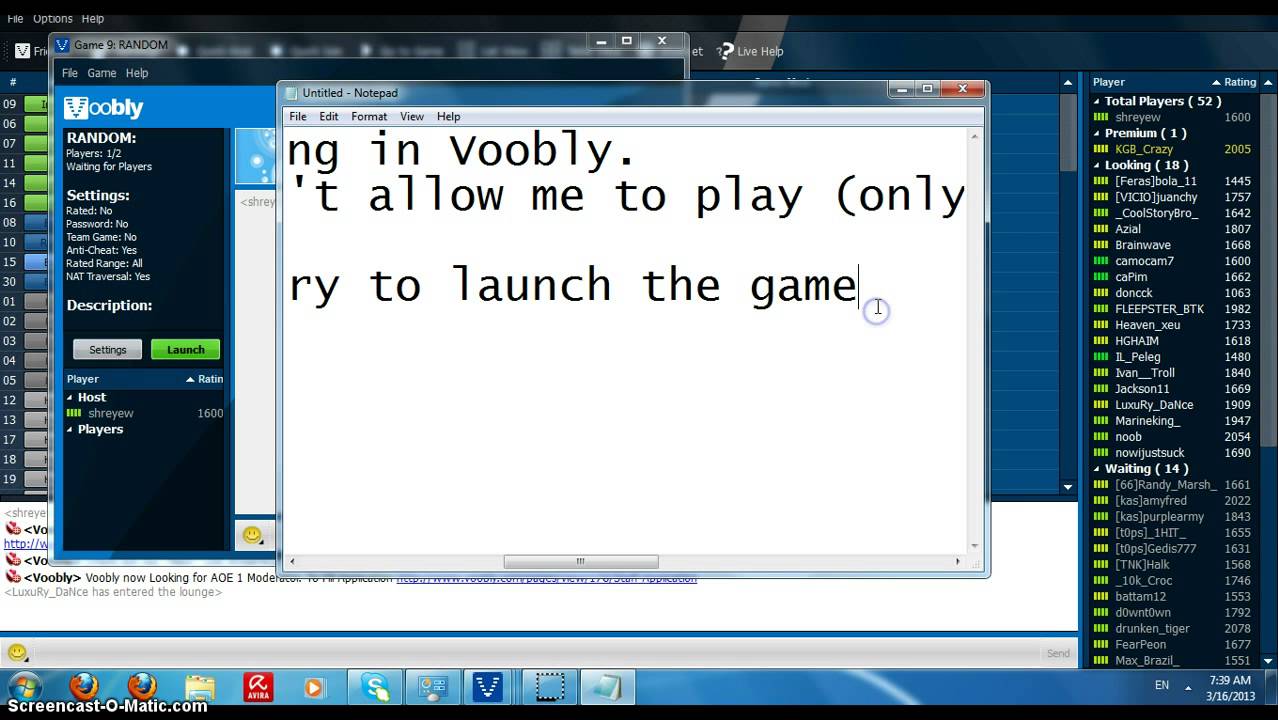Click the Friends V icon in the lobby toolbar

(x=22, y=51)
